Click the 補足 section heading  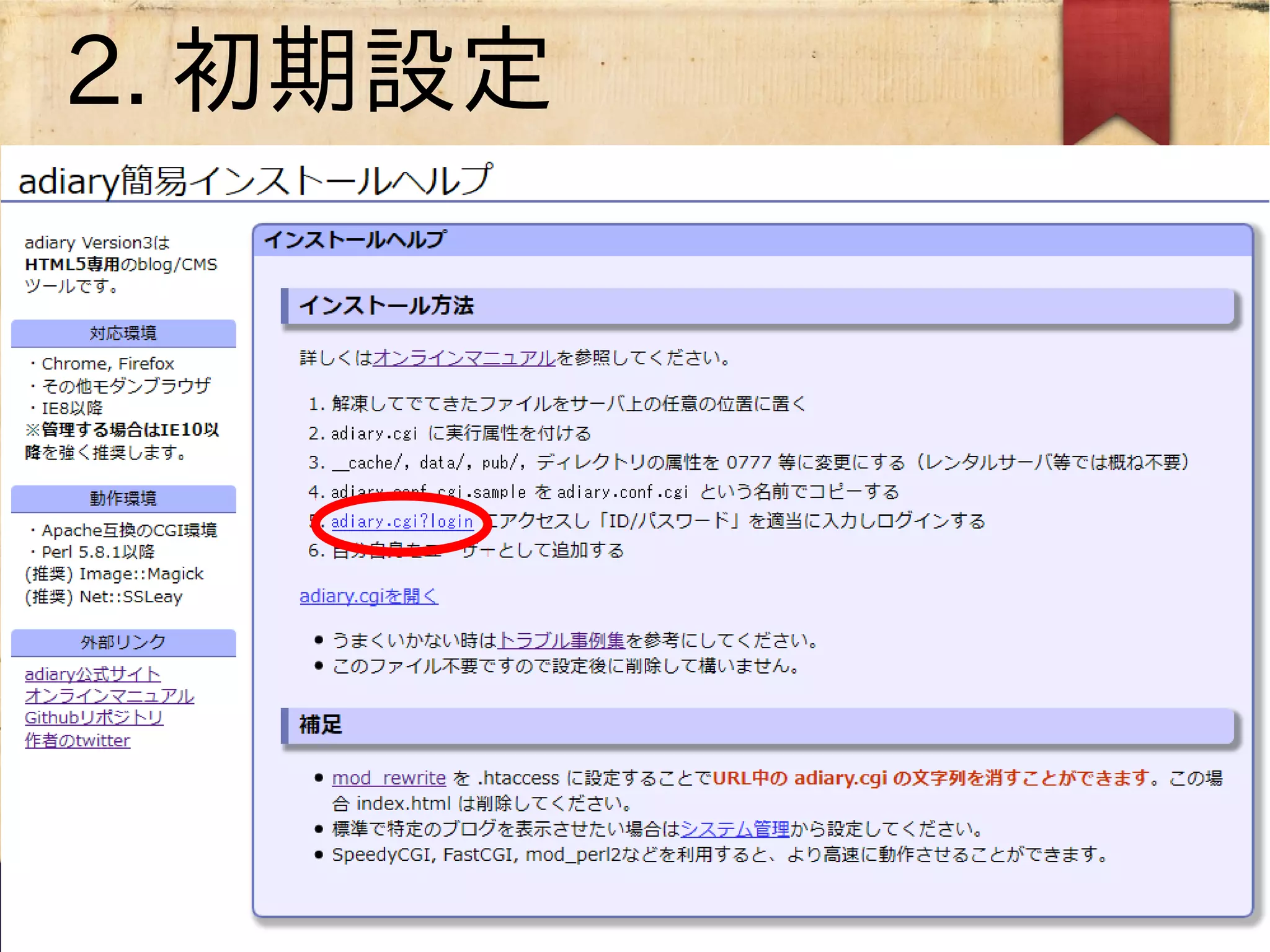click(x=758, y=724)
